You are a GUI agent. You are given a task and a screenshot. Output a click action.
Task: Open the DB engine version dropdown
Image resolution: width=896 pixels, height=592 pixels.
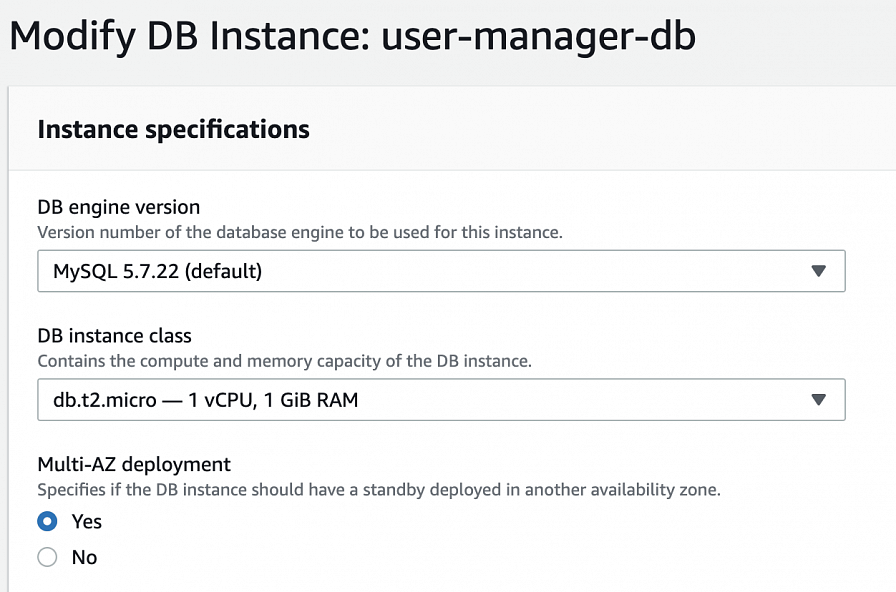[x=440, y=271]
